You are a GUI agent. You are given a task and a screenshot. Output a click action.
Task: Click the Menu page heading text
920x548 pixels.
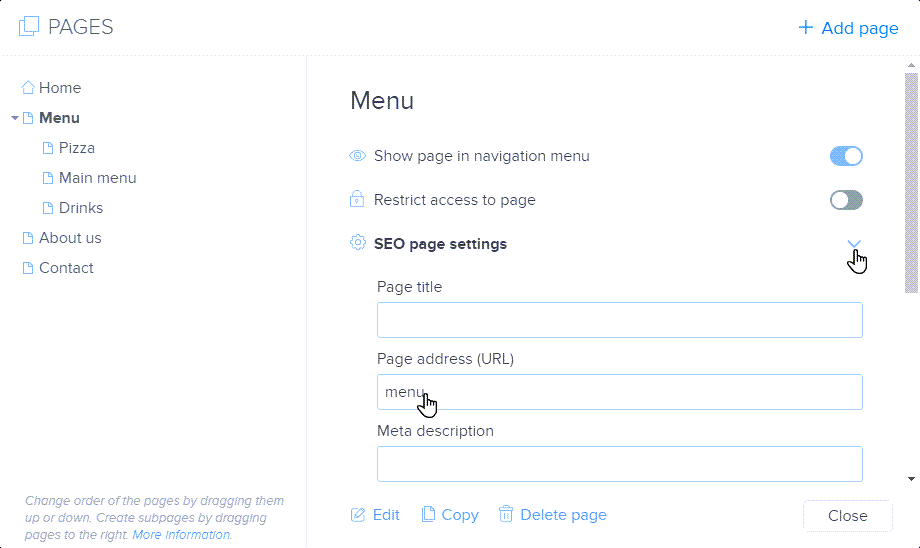[382, 101]
